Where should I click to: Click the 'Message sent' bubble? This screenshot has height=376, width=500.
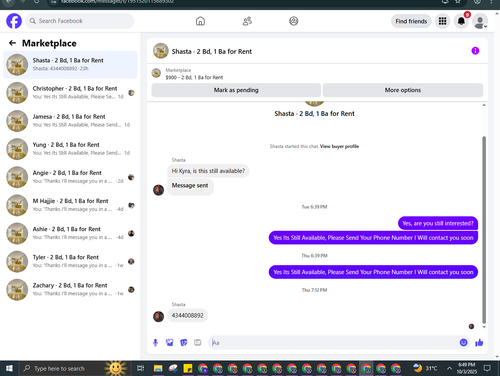[190, 186]
